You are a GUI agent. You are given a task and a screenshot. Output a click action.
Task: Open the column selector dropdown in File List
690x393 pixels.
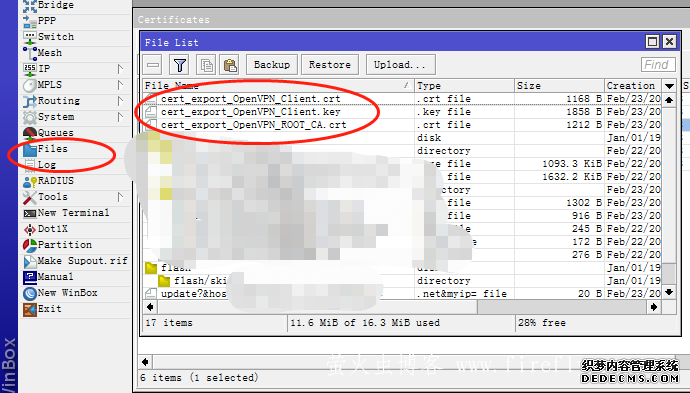669,86
